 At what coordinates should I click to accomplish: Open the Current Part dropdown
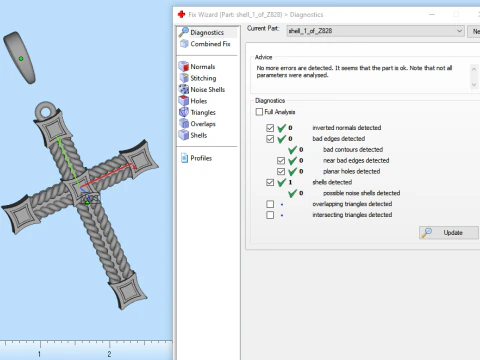(375, 31)
